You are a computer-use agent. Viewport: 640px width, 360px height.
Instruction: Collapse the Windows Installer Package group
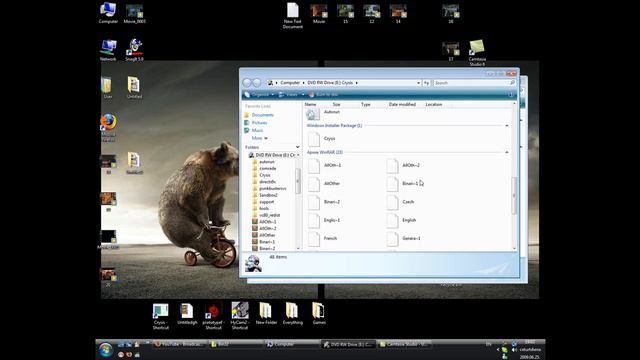click(x=507, y=126)
